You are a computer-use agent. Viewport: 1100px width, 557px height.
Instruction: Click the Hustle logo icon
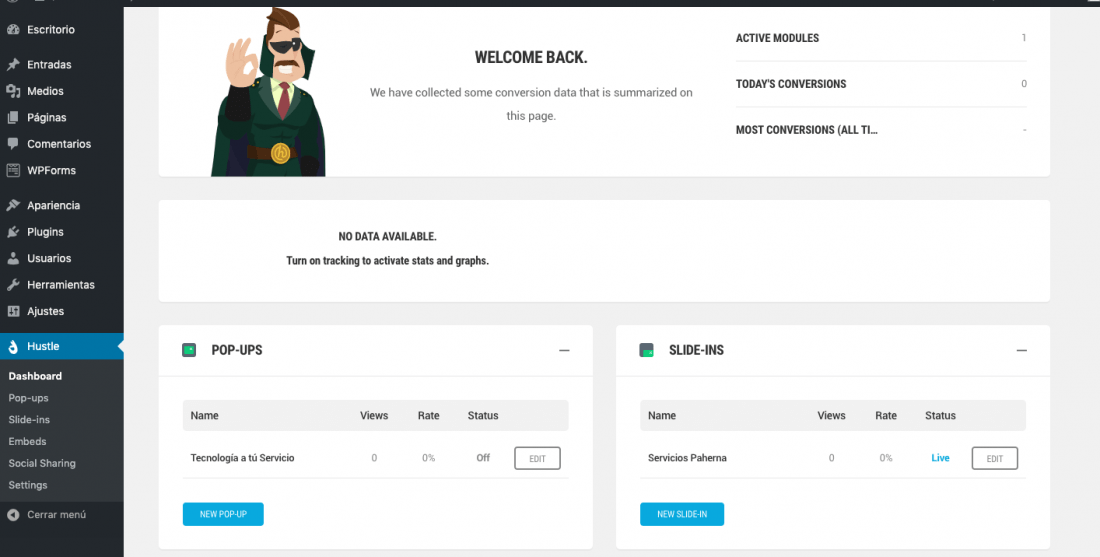pyautogui.click(x=13, y=347)
